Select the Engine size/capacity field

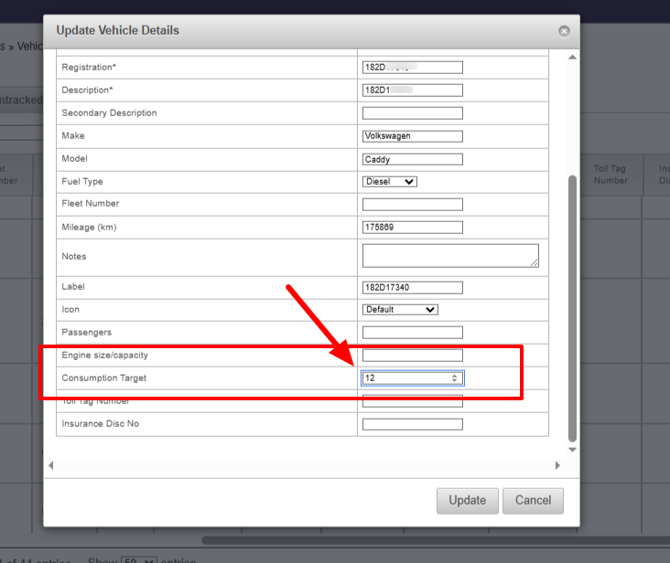click(412, 355)
